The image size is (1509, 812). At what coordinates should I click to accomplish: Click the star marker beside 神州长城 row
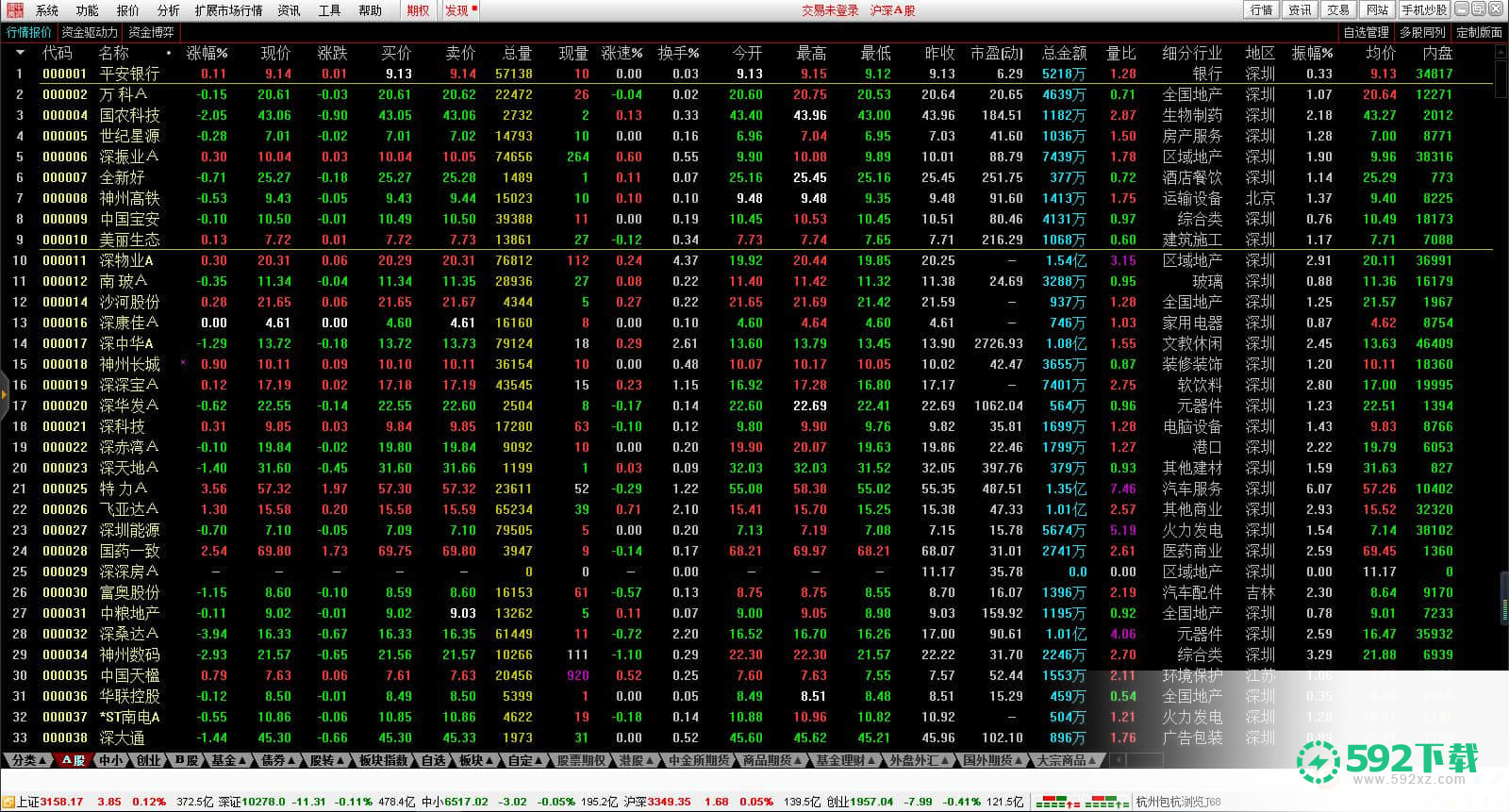[x=183, y=362]
